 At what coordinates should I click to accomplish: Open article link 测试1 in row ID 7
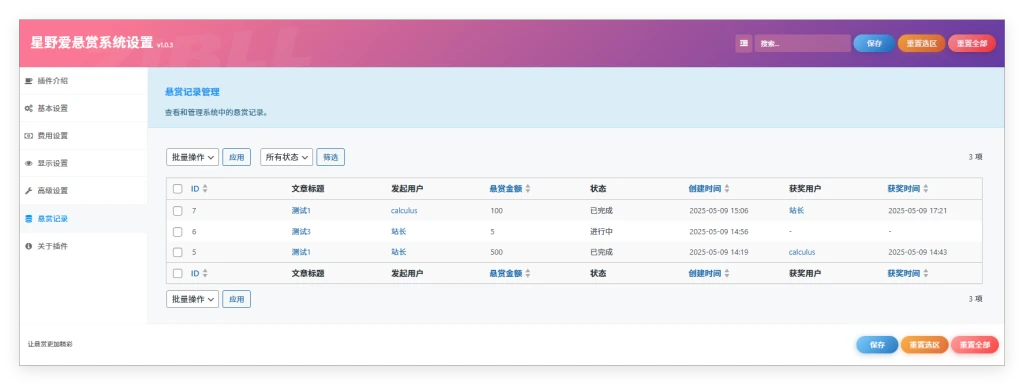[x=301, y=211]
